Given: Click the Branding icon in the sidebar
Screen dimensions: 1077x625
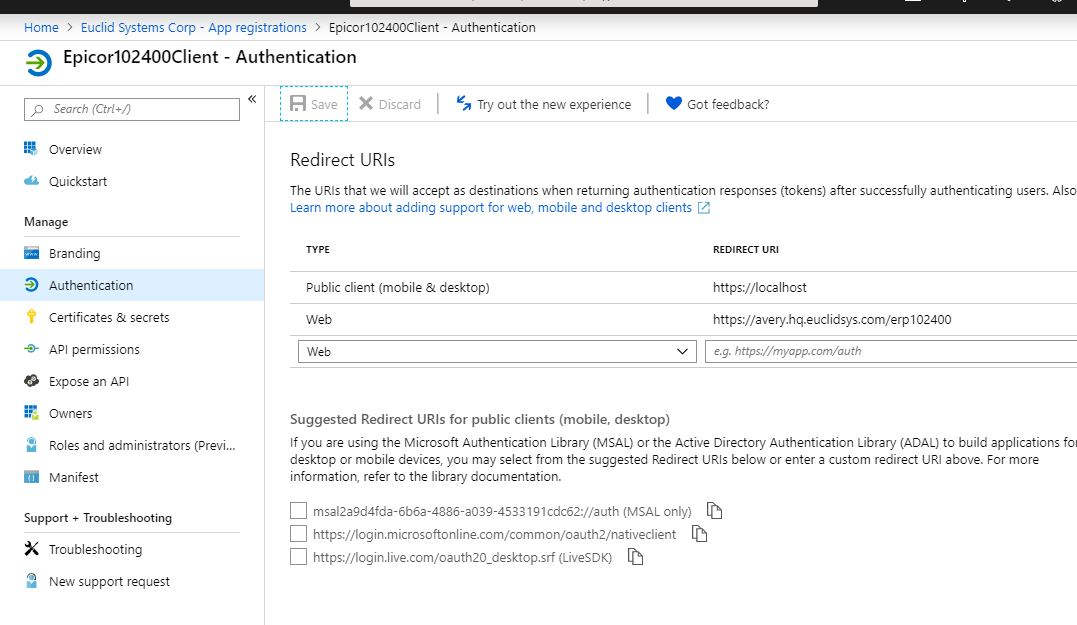Looking at the screenshot, I should point(31,253).
